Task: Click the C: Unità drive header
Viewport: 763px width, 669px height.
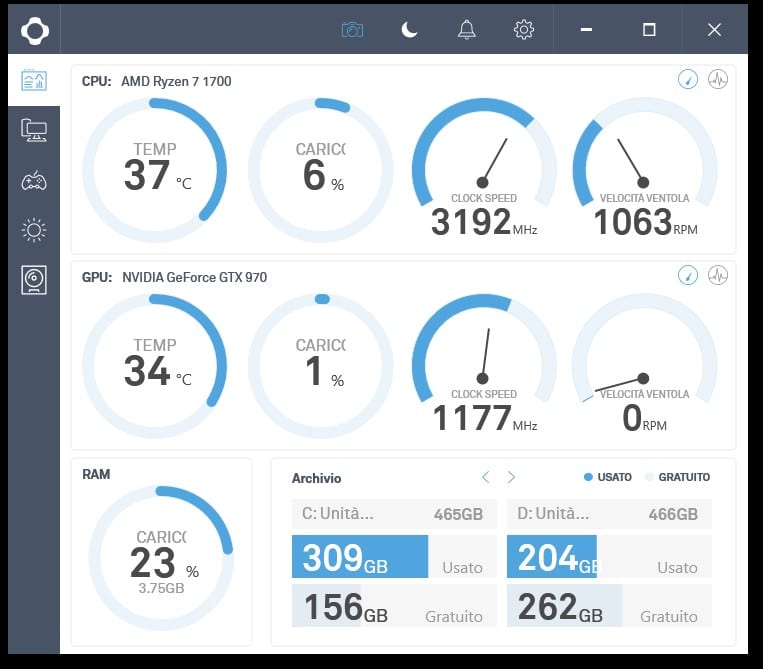Action: (394, 514)
